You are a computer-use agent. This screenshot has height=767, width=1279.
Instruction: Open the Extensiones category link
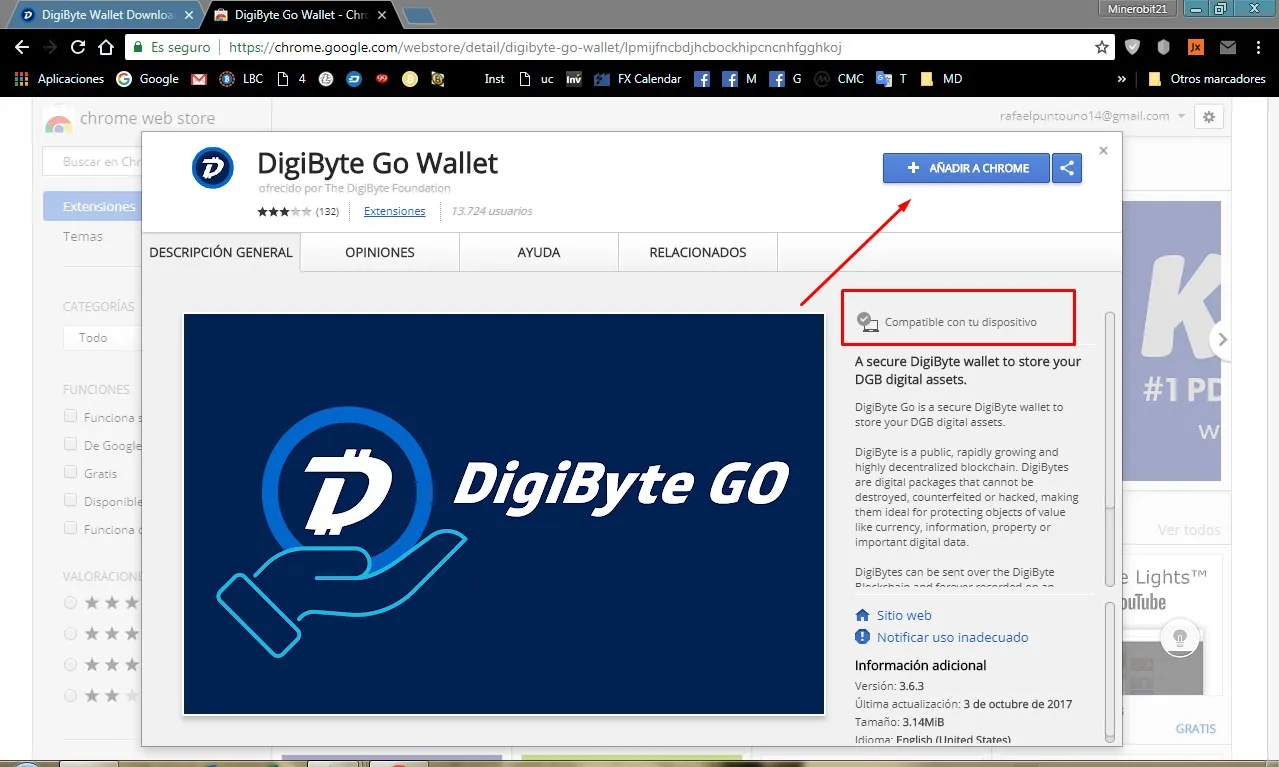(x=394, y=211)
